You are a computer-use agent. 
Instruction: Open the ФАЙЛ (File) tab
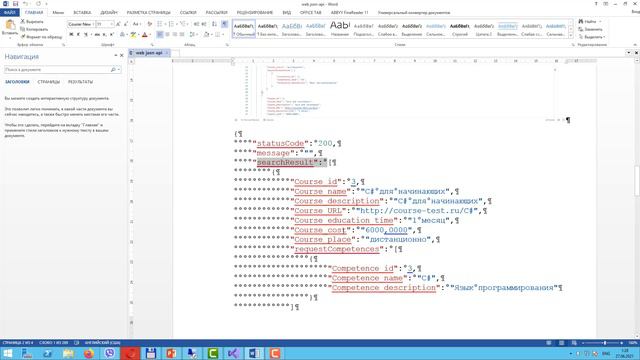click(10, 13)
